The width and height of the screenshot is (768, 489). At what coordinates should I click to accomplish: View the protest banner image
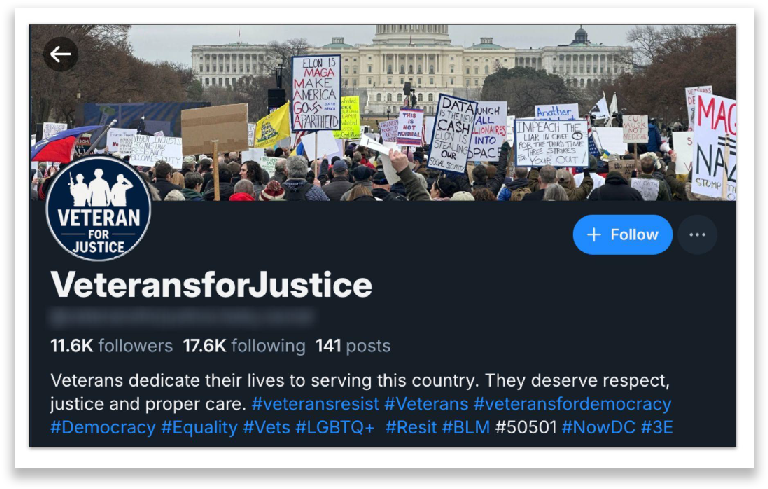pos(383,113)
